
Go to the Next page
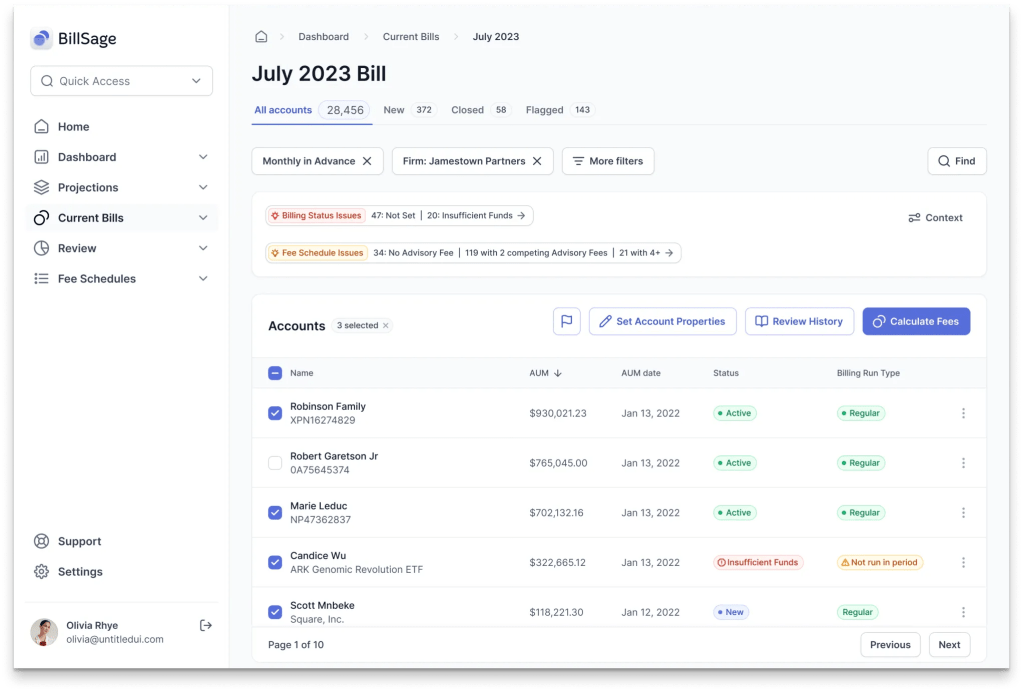(x=948, y=645)
